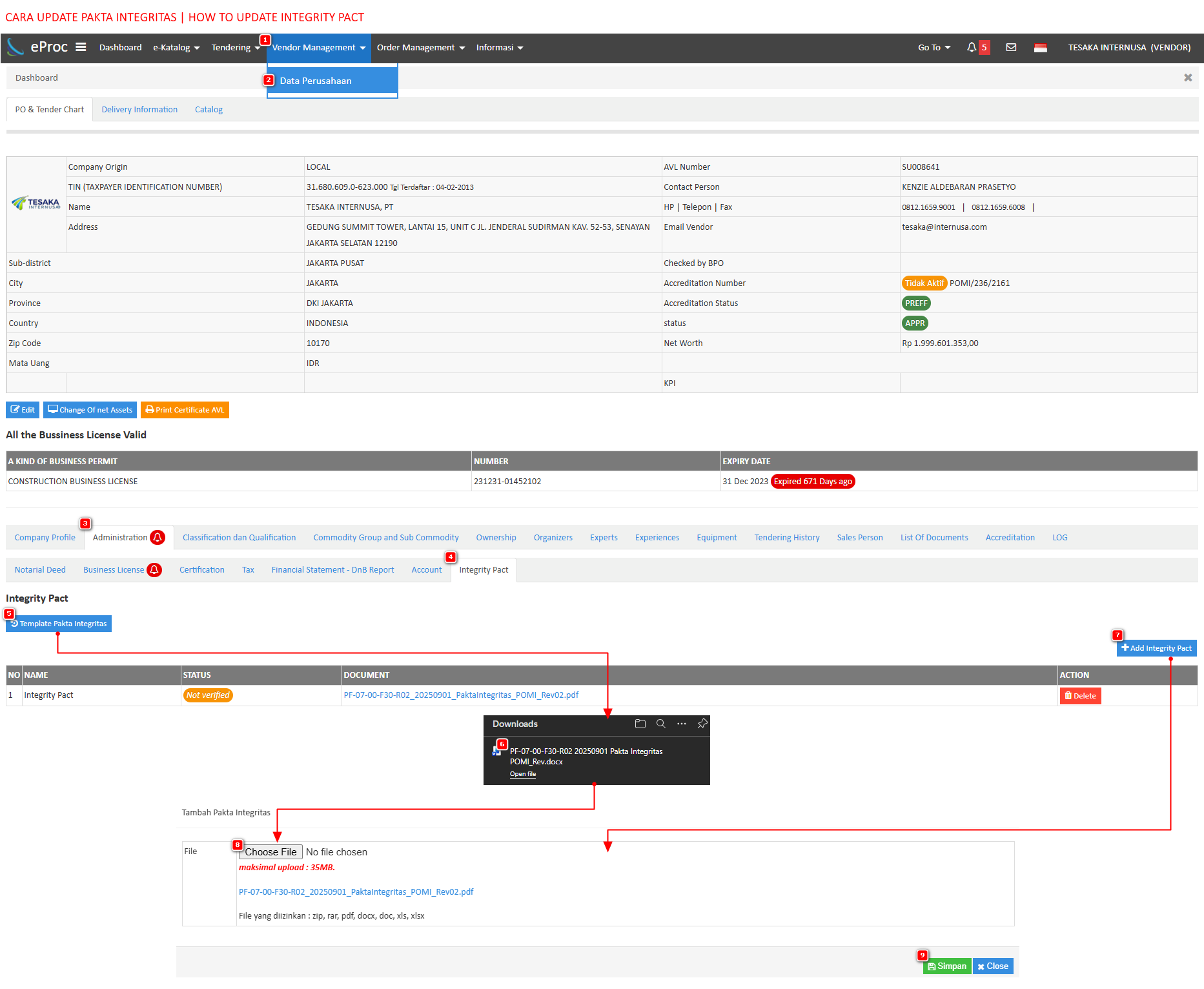The width and height of the screenshot is (1204, 989).
Task: Open folder icon in Downloads panel
Action: click(640, 724)
